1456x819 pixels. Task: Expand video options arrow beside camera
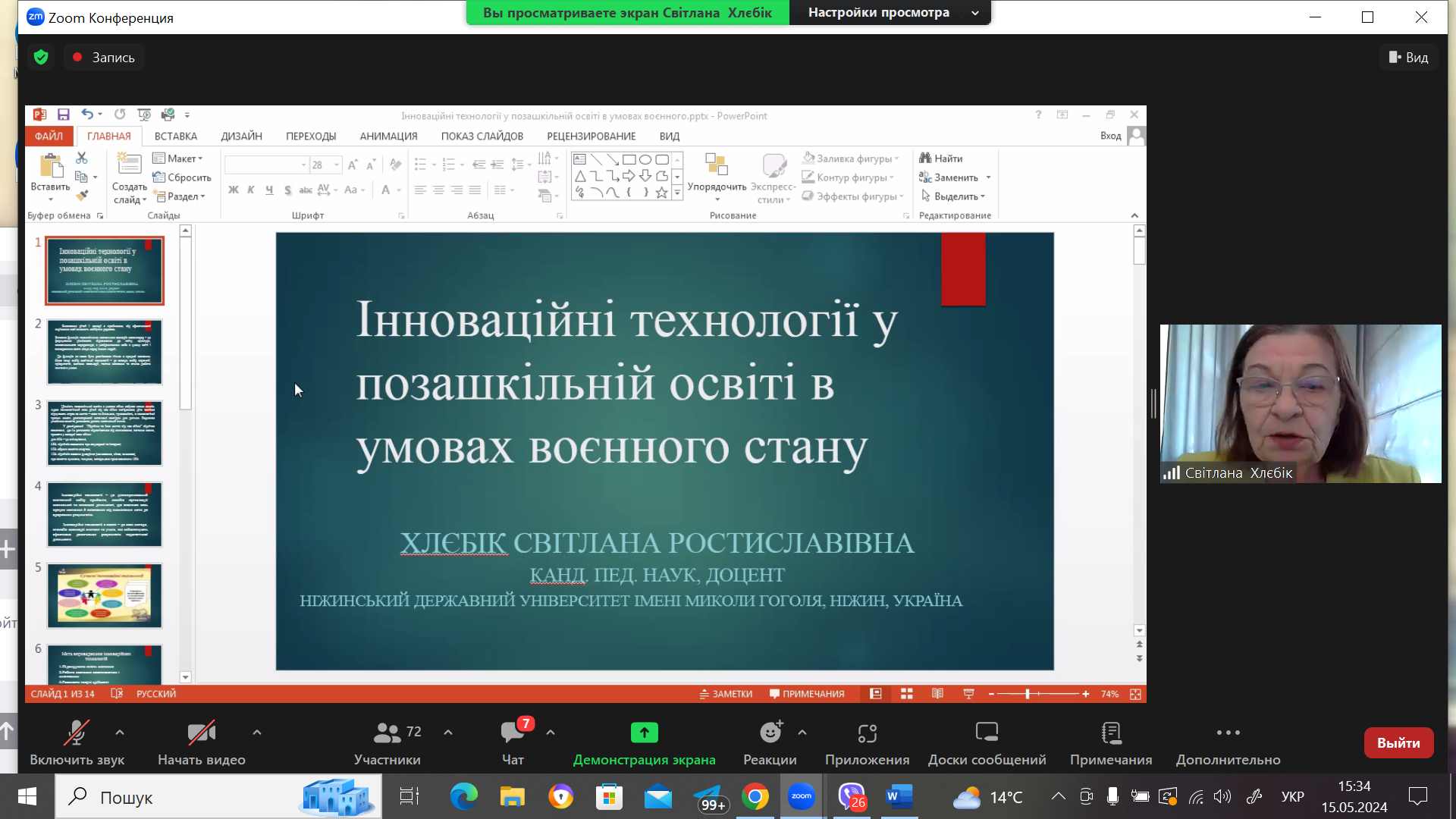point(257,733)
